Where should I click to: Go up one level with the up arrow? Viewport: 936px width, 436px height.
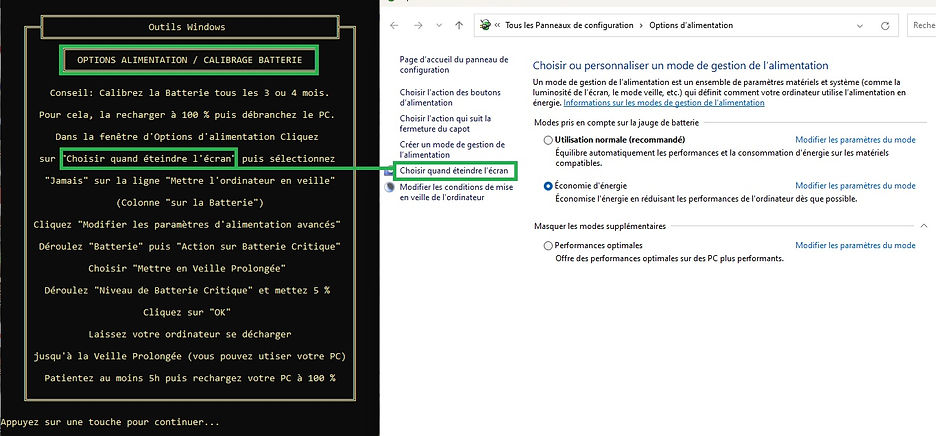(458, 26)
